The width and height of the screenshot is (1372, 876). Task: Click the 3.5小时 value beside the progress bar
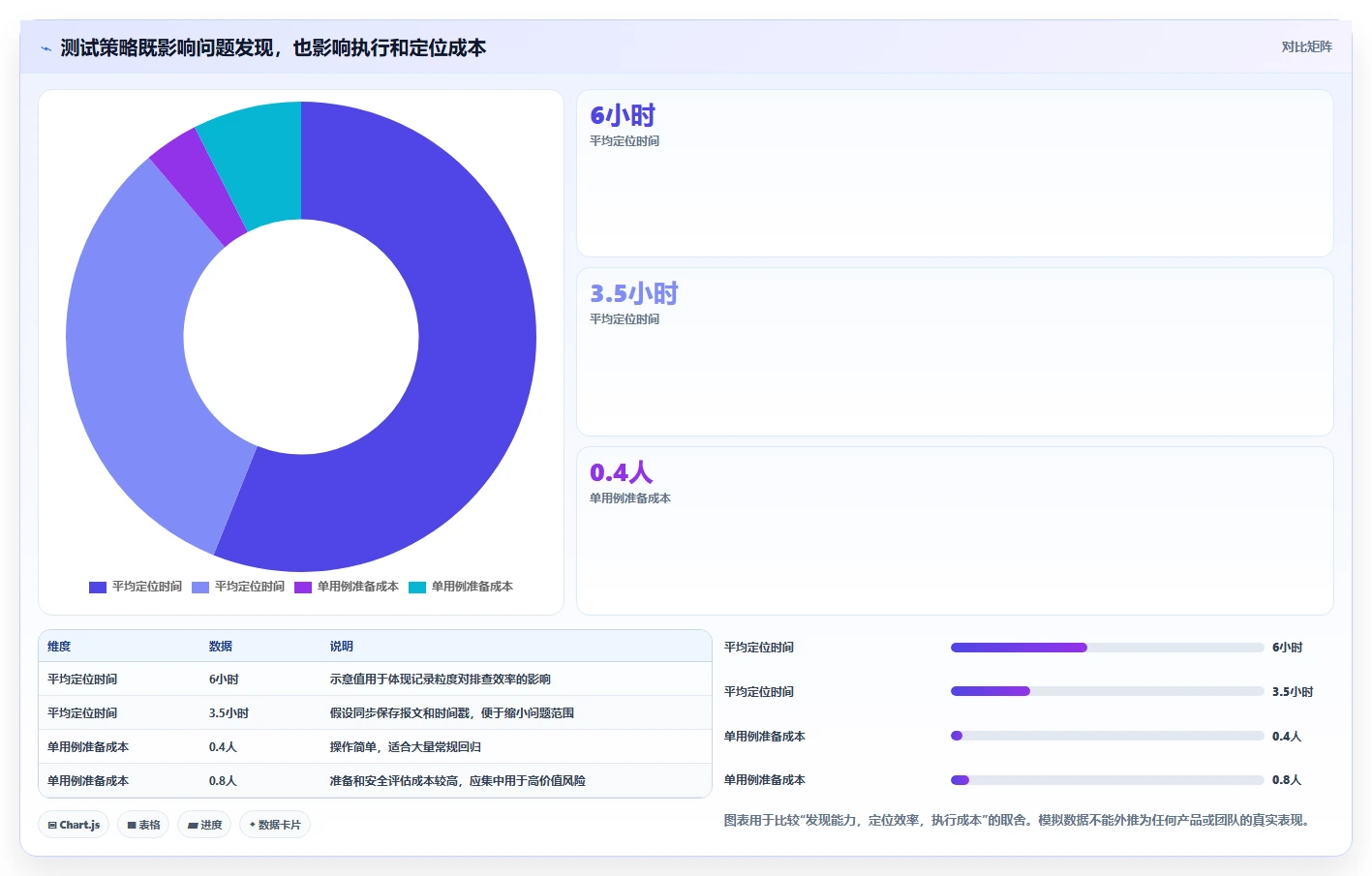click(1293, 692)
